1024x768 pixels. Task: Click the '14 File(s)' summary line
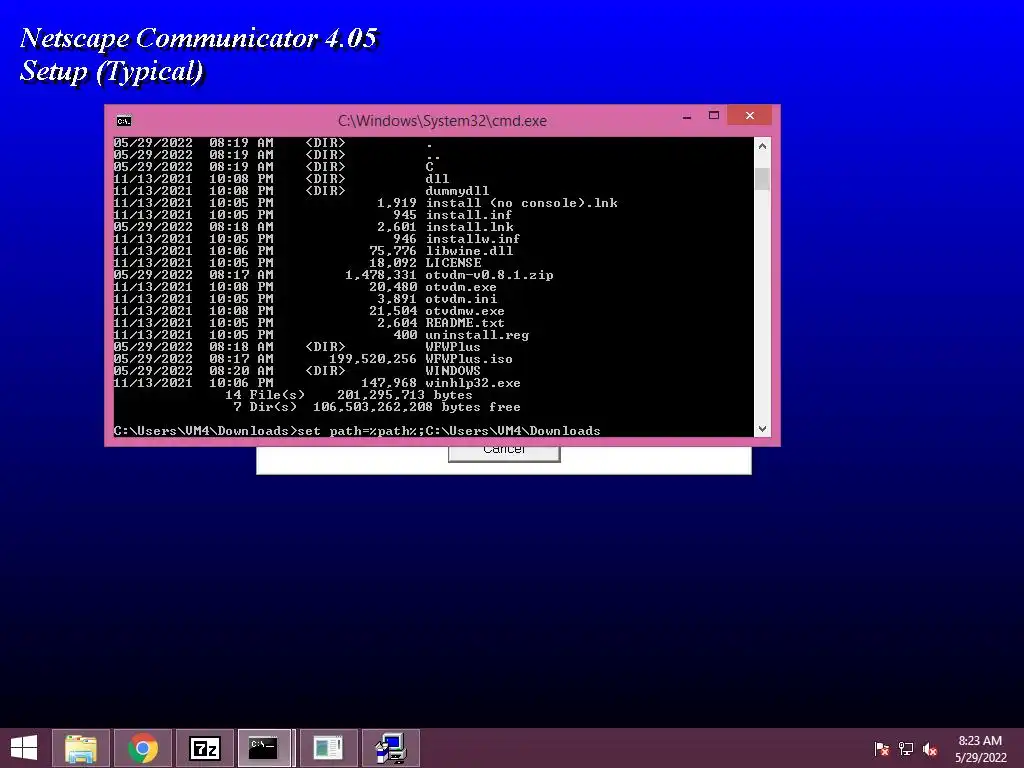[x=349, y=395]
